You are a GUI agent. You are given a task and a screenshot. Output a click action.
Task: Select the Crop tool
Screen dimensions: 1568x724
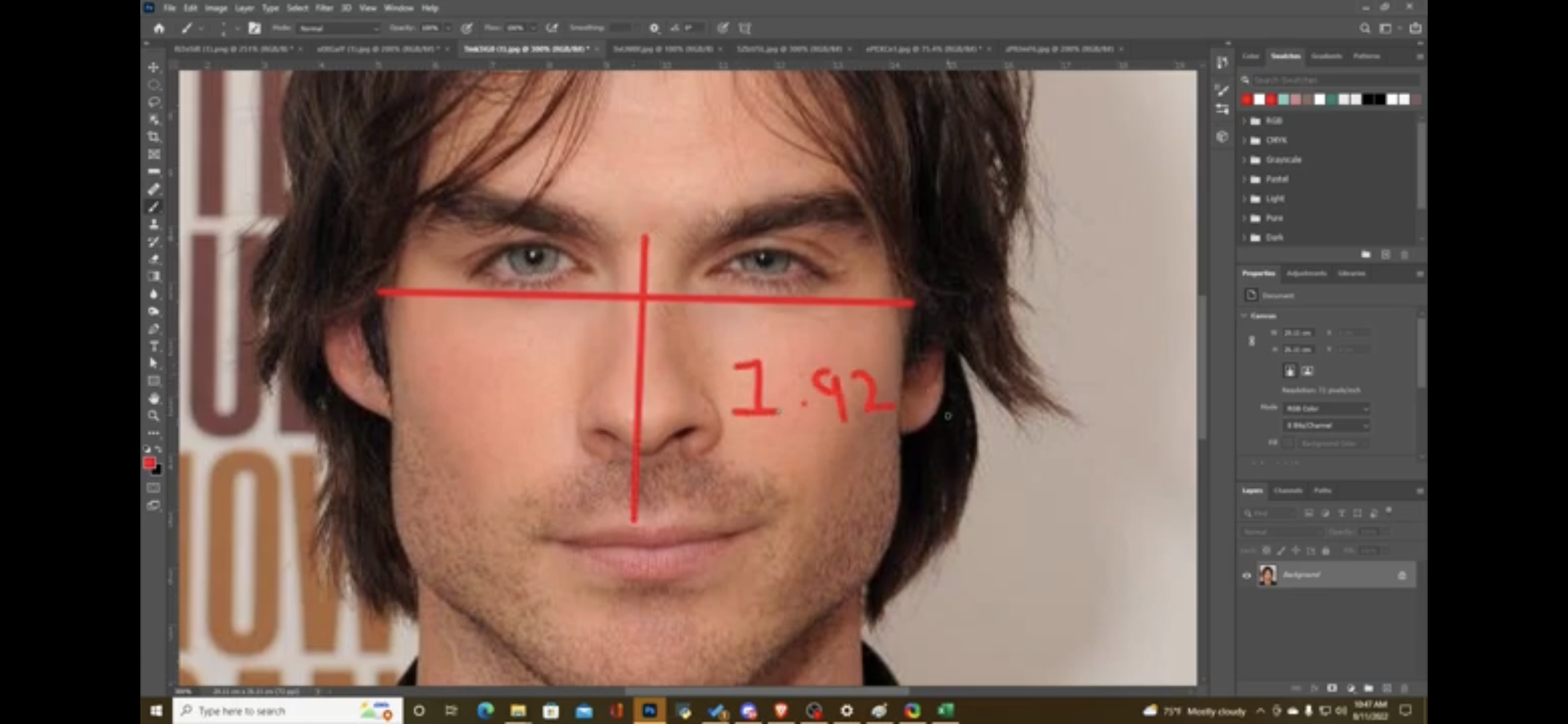pos(154,137)
